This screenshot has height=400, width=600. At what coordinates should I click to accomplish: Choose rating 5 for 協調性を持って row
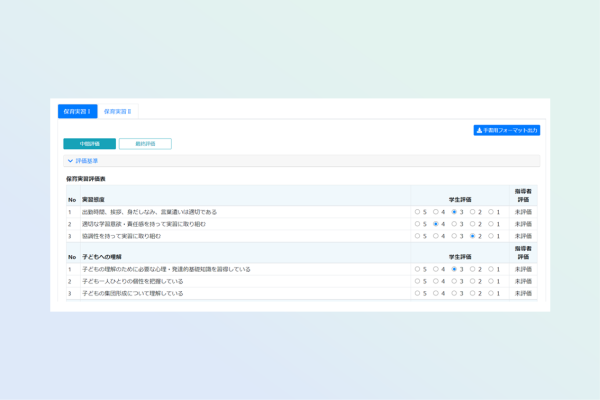418,236
